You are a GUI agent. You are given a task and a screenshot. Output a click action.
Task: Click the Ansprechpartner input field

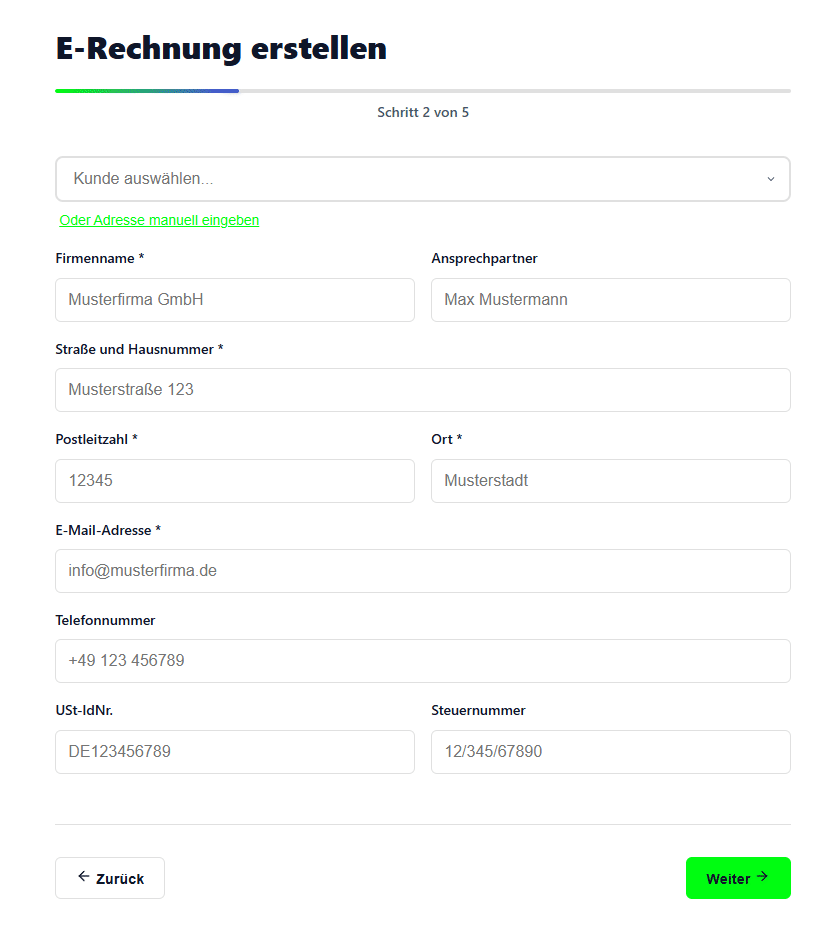click(610, 300)
